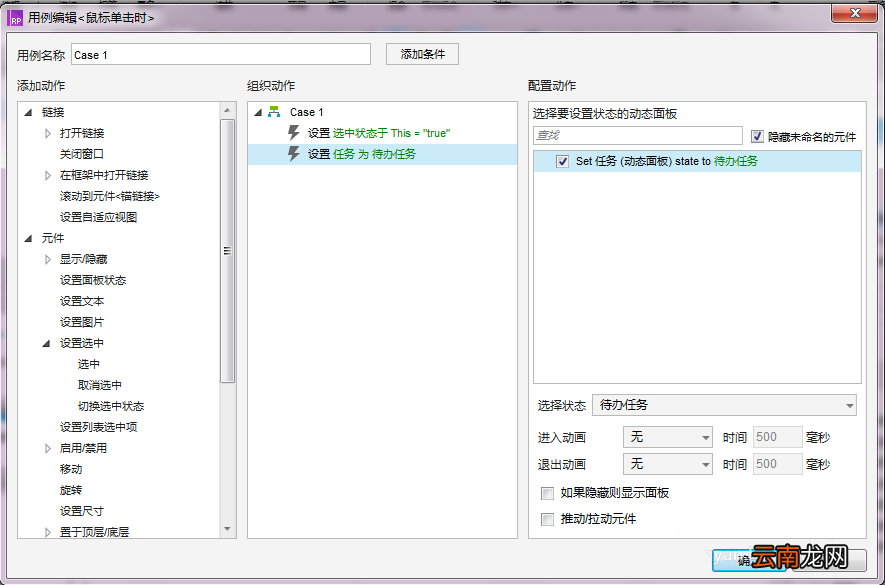
Task: Collapse the 元件 category
Action: [x=28, y=239]
